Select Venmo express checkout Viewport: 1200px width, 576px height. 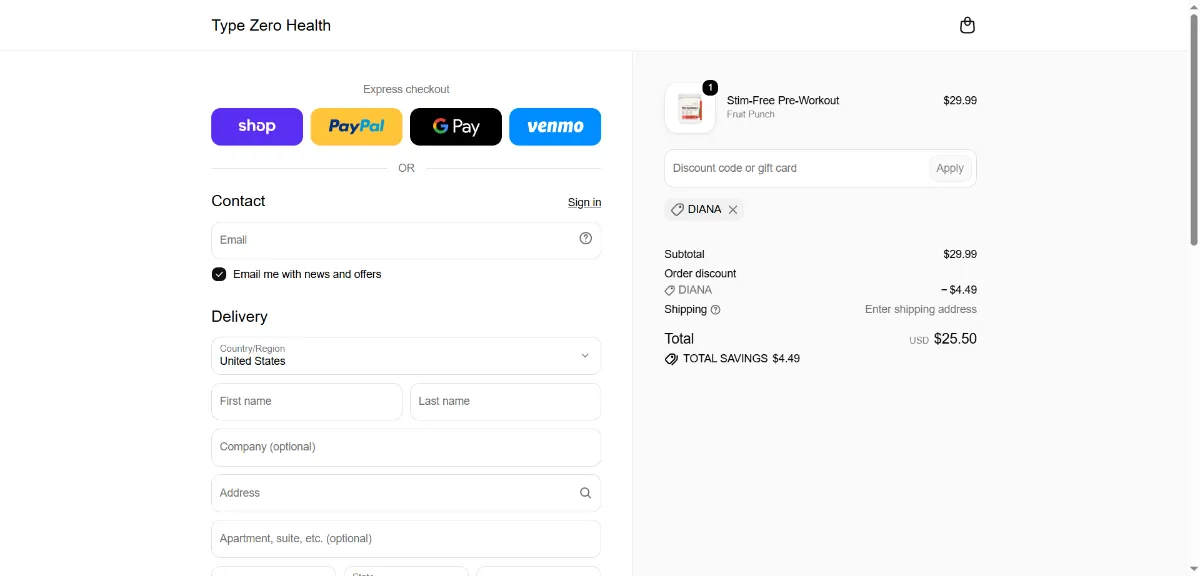coord(555,127)
